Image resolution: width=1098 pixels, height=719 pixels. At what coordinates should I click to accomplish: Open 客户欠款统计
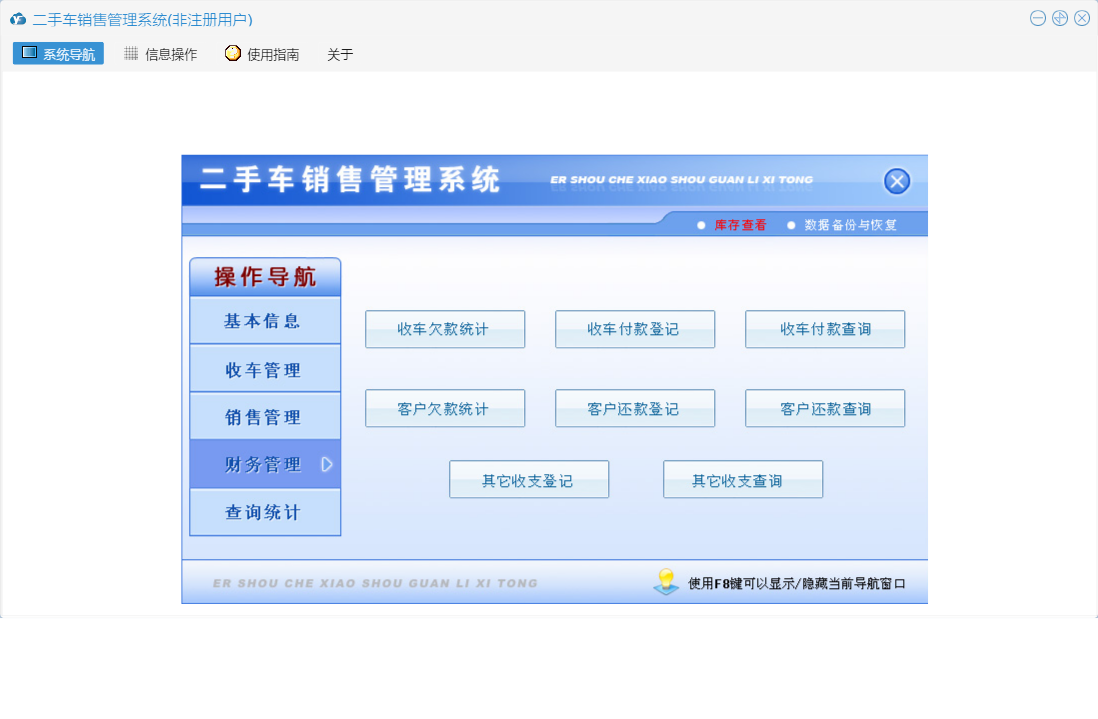point(445,408)
